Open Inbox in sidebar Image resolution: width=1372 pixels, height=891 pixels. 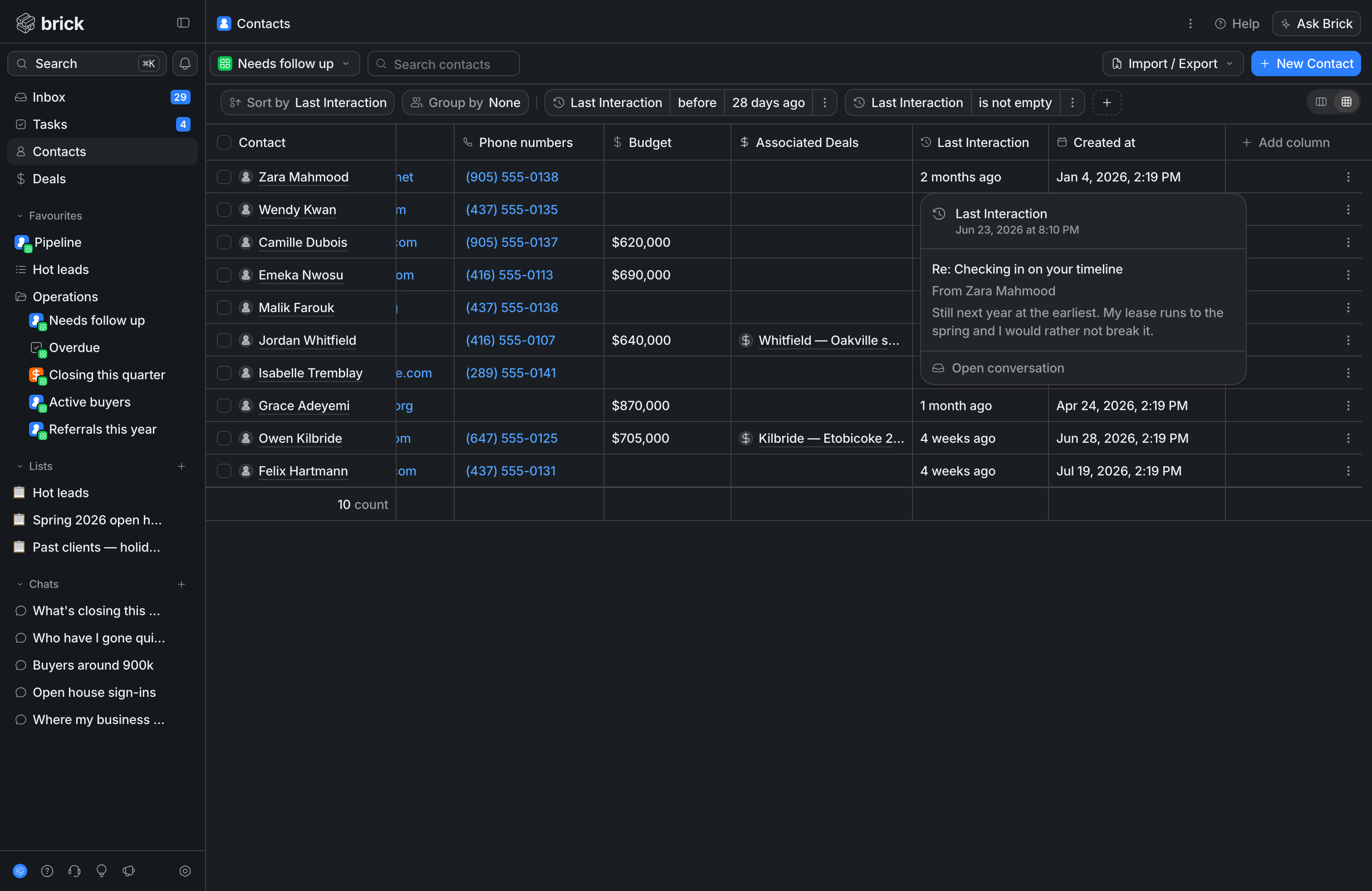click(103, 97)
